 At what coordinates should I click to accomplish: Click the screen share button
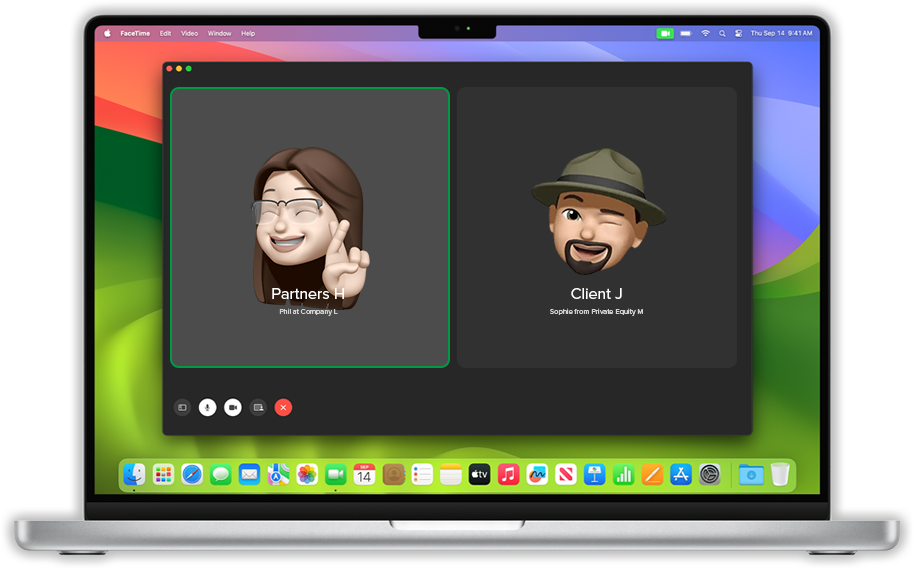point(258,407)
